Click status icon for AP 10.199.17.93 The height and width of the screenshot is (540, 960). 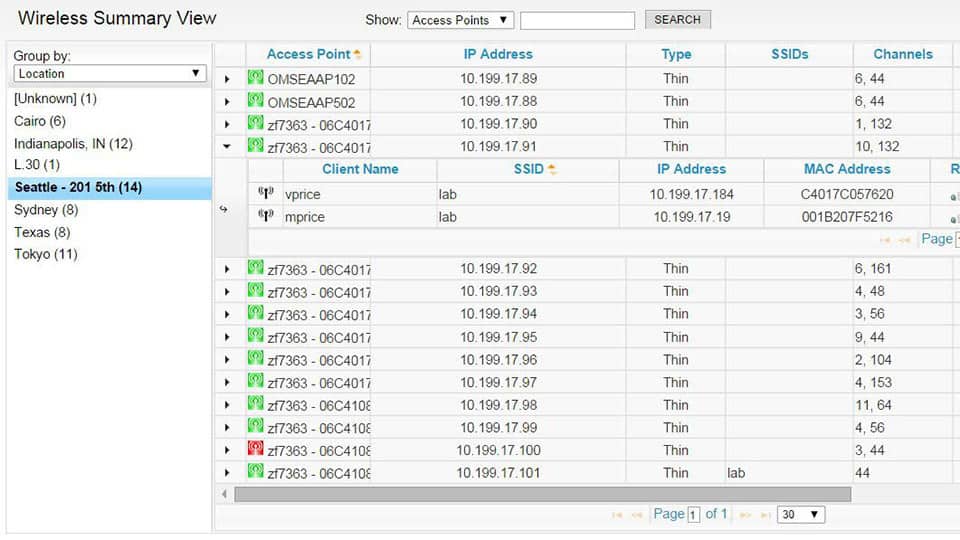(255, 290)
